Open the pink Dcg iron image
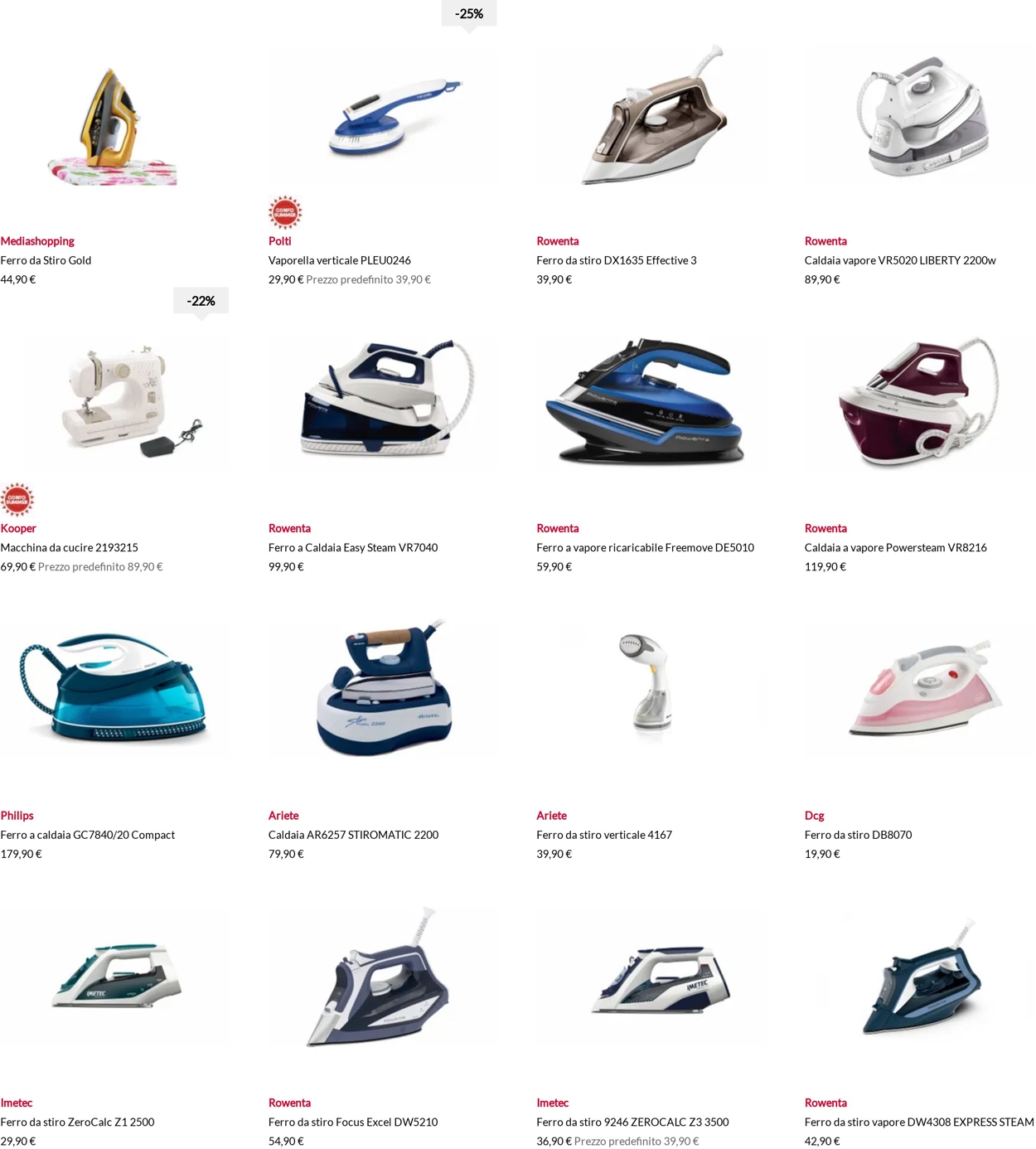Viewport: 1036px width, 1149px height. (x=919, y=691)
